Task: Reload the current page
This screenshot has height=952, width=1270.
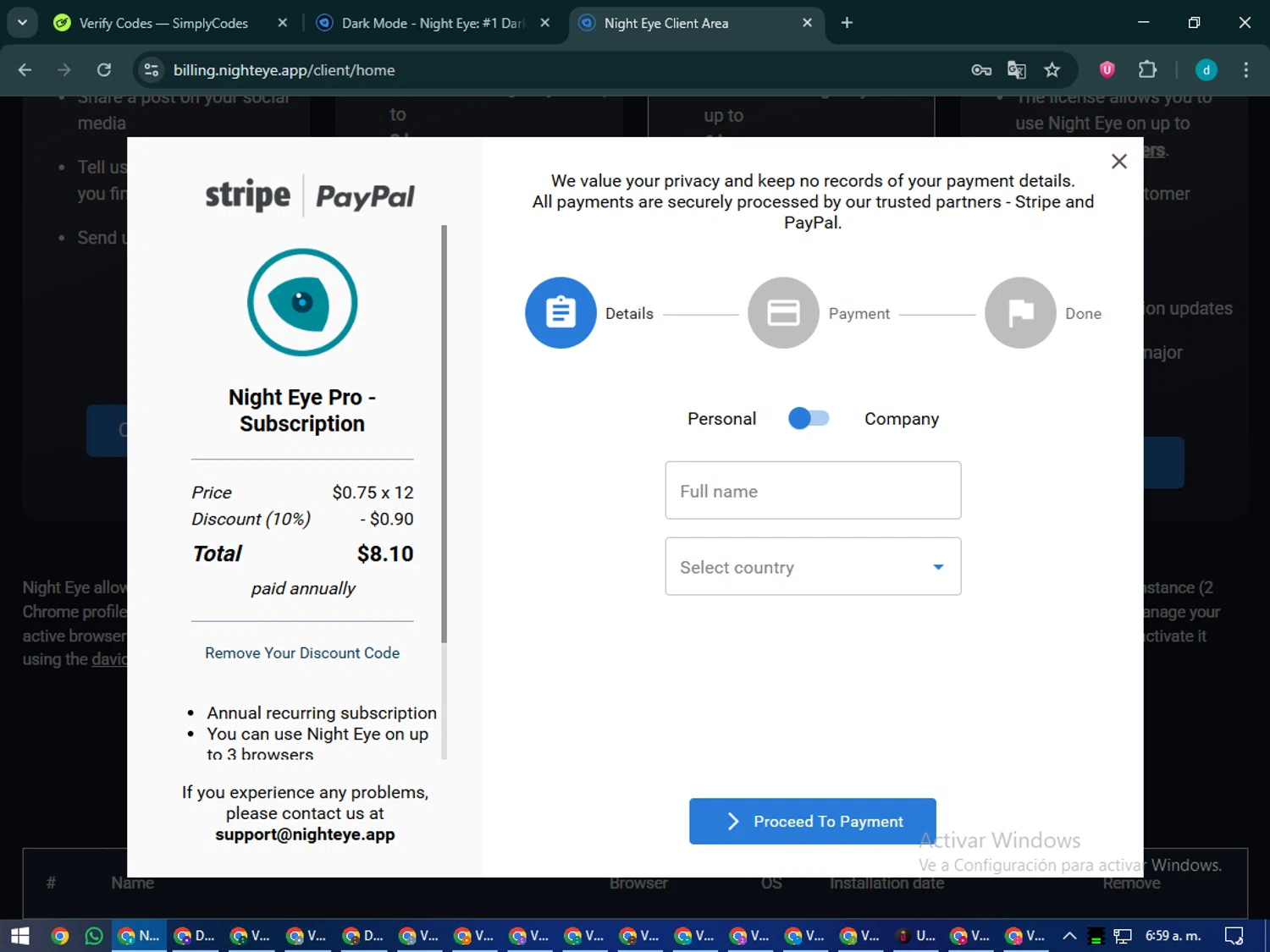Action: [104, 70]
